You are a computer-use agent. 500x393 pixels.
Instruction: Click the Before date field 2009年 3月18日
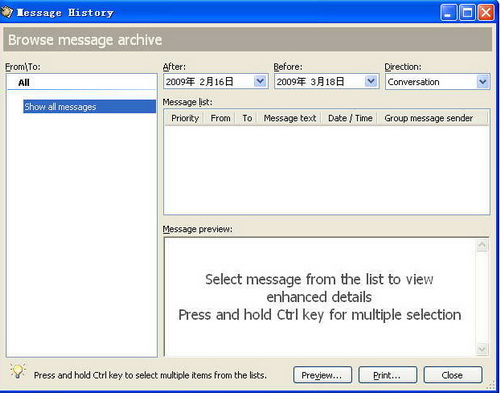326,81
